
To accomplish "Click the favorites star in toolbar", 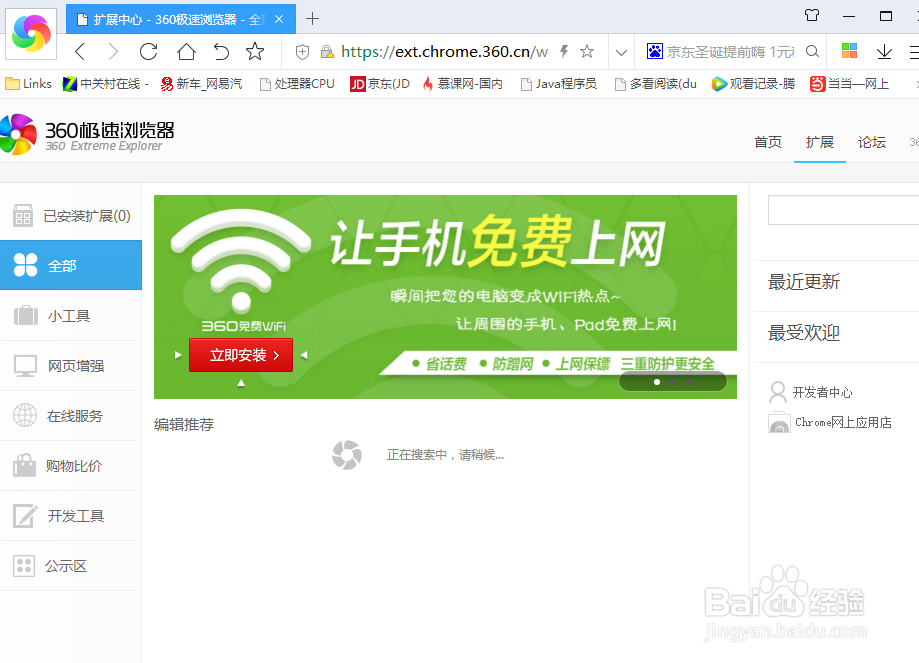I will click(255, 52).
